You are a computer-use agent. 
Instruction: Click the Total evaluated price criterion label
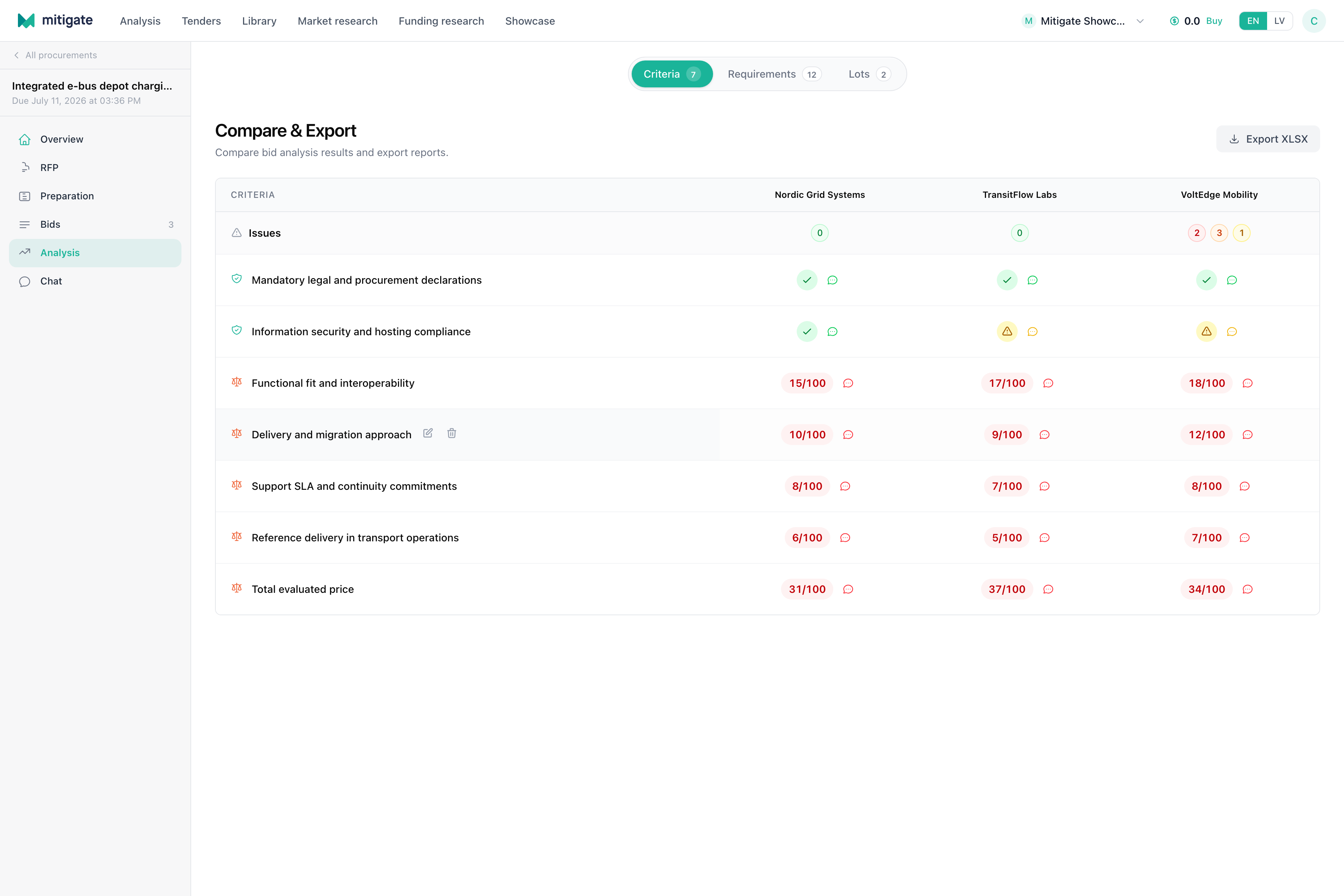pos(302,589)
